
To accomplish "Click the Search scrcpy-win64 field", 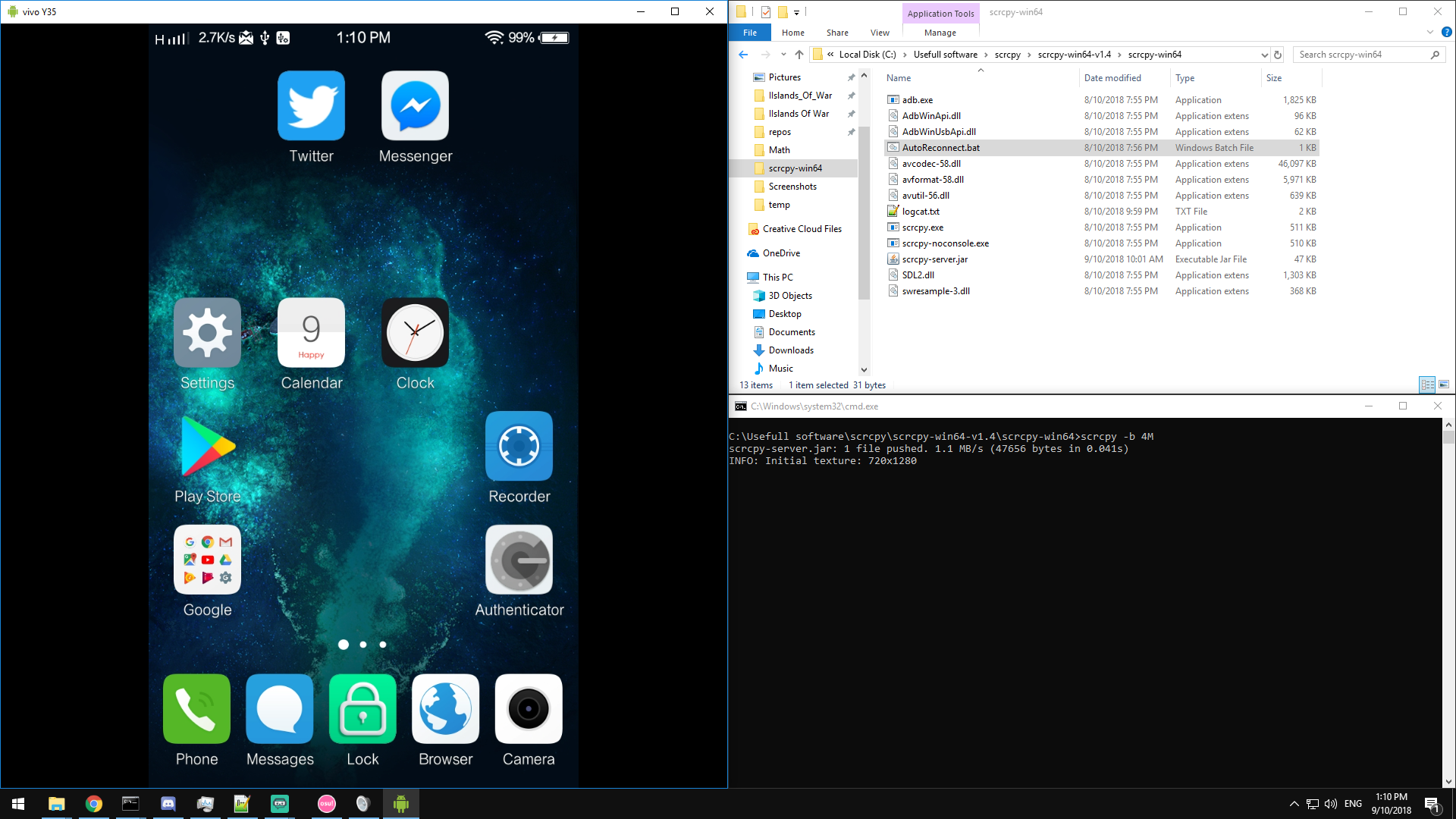I will [1369, 55].
